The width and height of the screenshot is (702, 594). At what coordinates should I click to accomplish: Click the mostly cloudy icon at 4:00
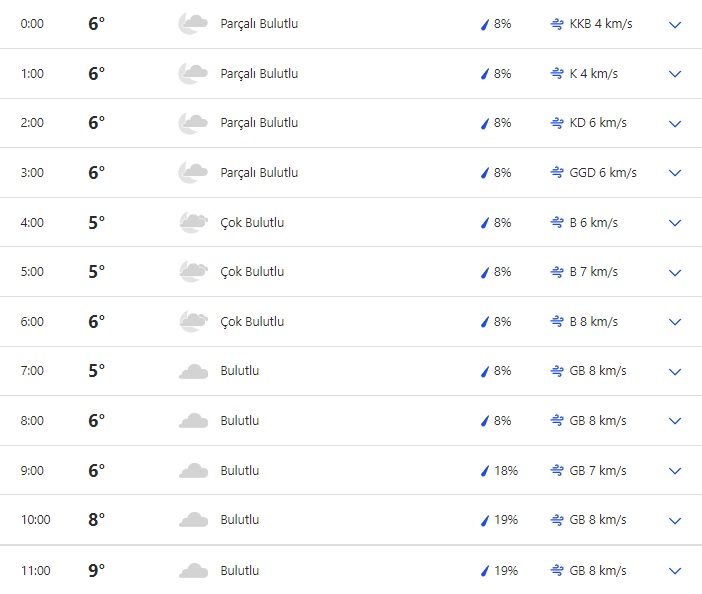[192, 222]
